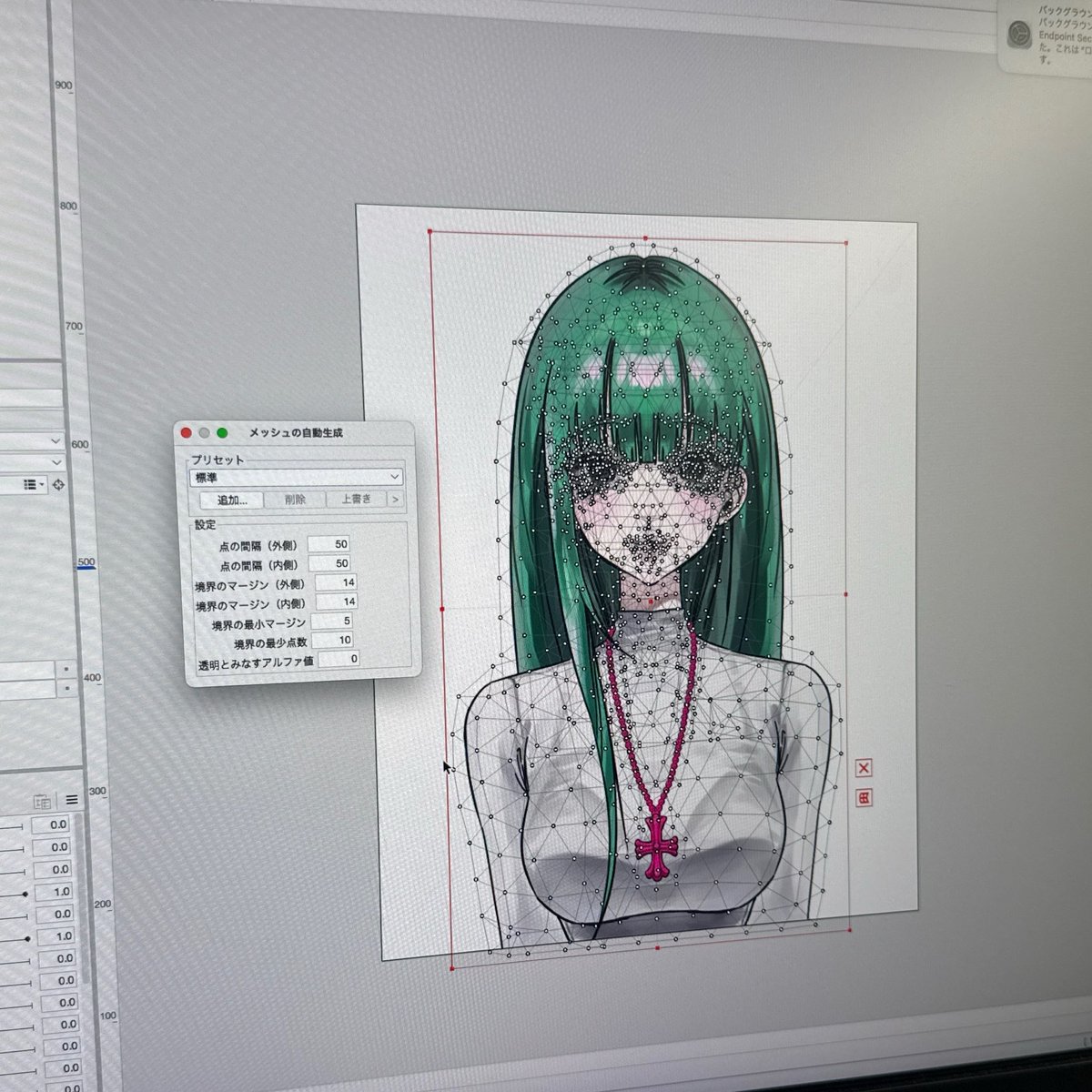This screenshot has width=1092, height=1092.
Task: Click the top-right bounding box handle
Action: point(846,244)
